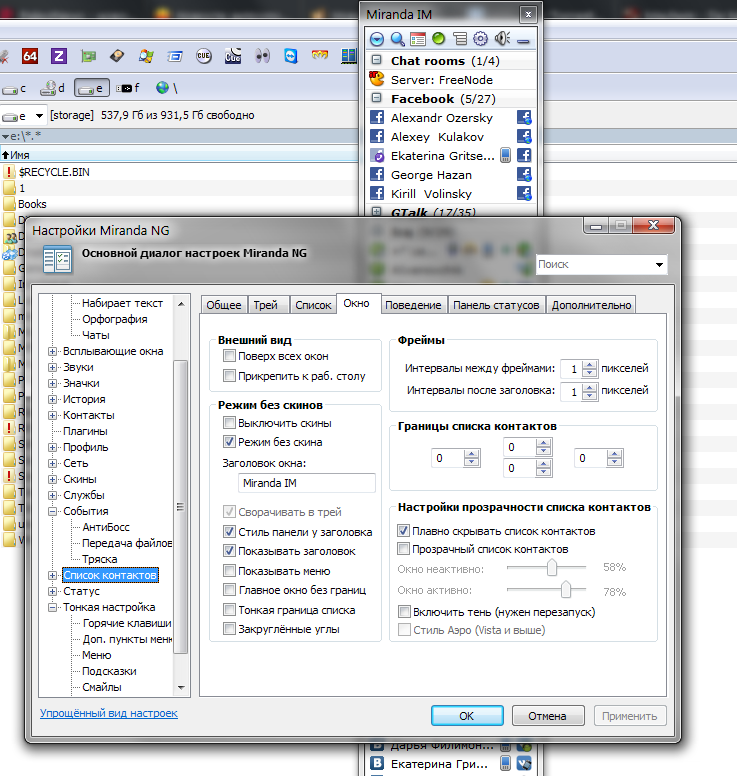The height and width of the screenshot is (776, 737).
Task: Open Miranda IM main menu icon
Action: click(x=377, y=39)
